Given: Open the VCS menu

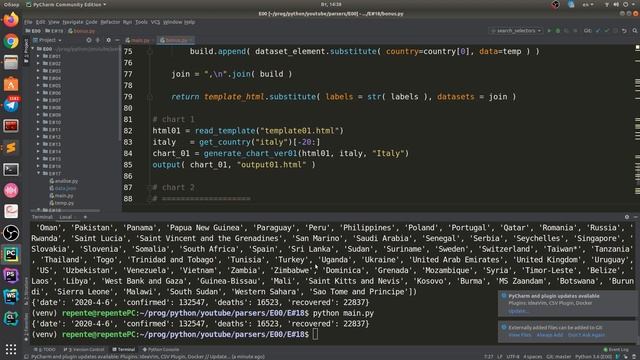Looking at the screenshot, I should (x=156, y=22).
